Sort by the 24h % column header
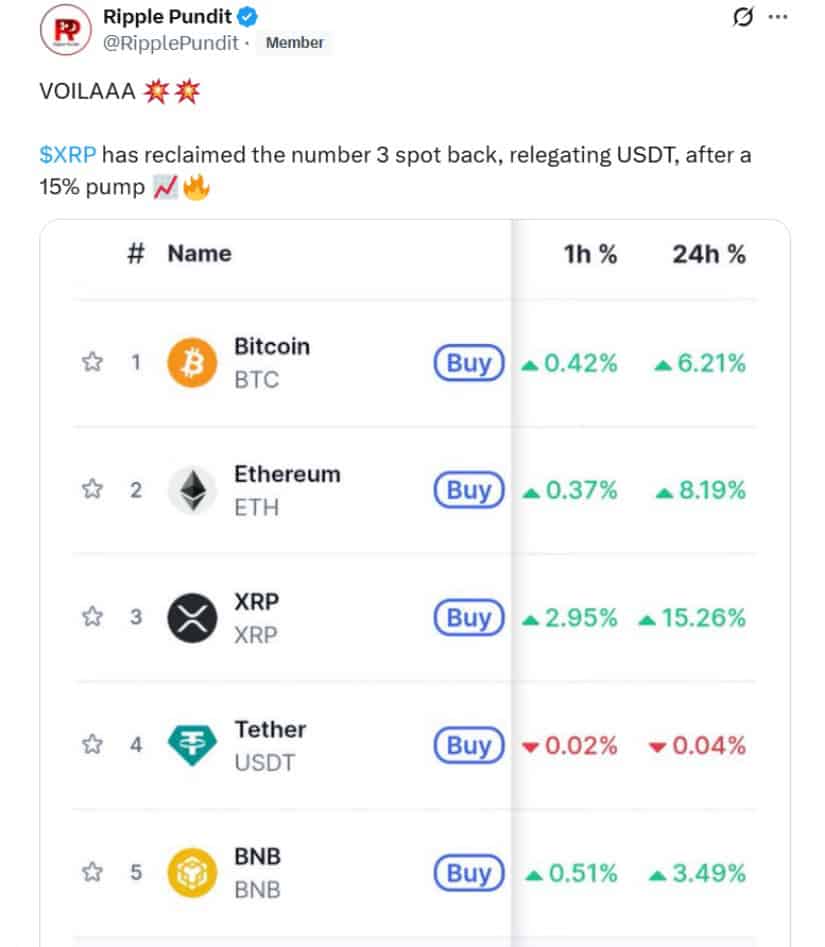Image resolution: width=825 pixels, height=947 pixels. click(x=709, y=254)
